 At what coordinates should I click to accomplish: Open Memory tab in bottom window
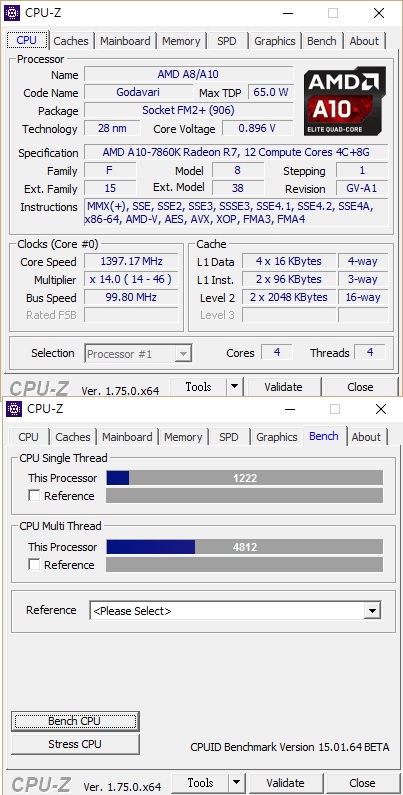point(183,437)
